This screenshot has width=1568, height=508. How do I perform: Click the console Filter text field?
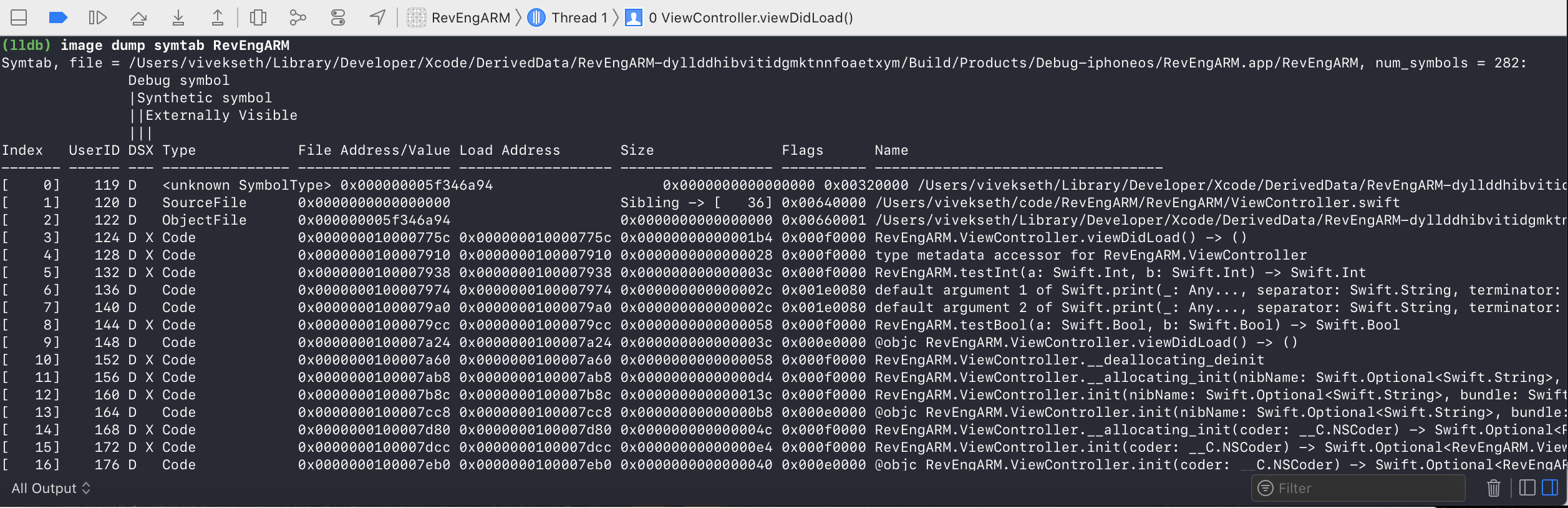(1366, 488)
